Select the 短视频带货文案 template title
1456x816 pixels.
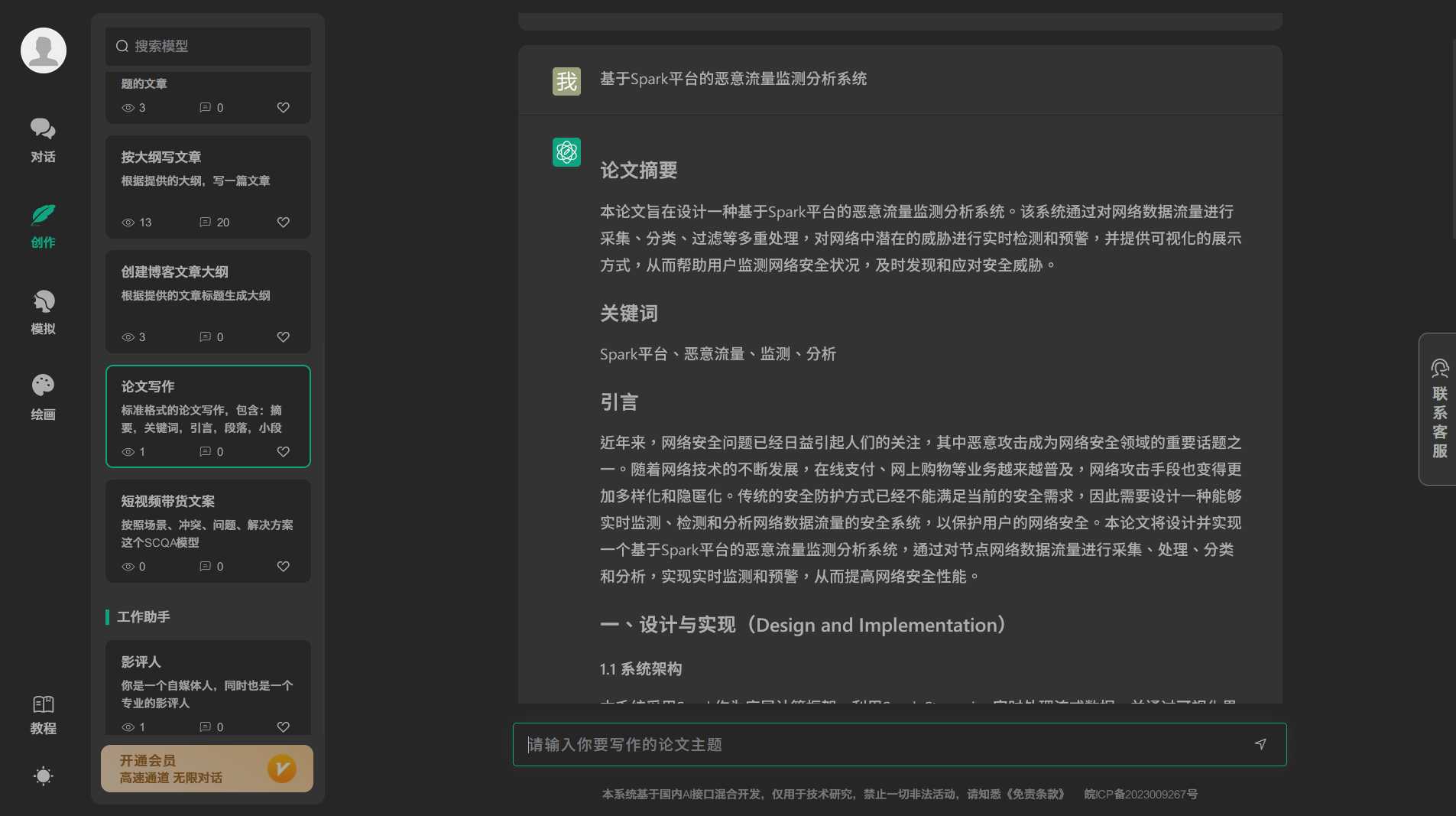click(167, 501)
